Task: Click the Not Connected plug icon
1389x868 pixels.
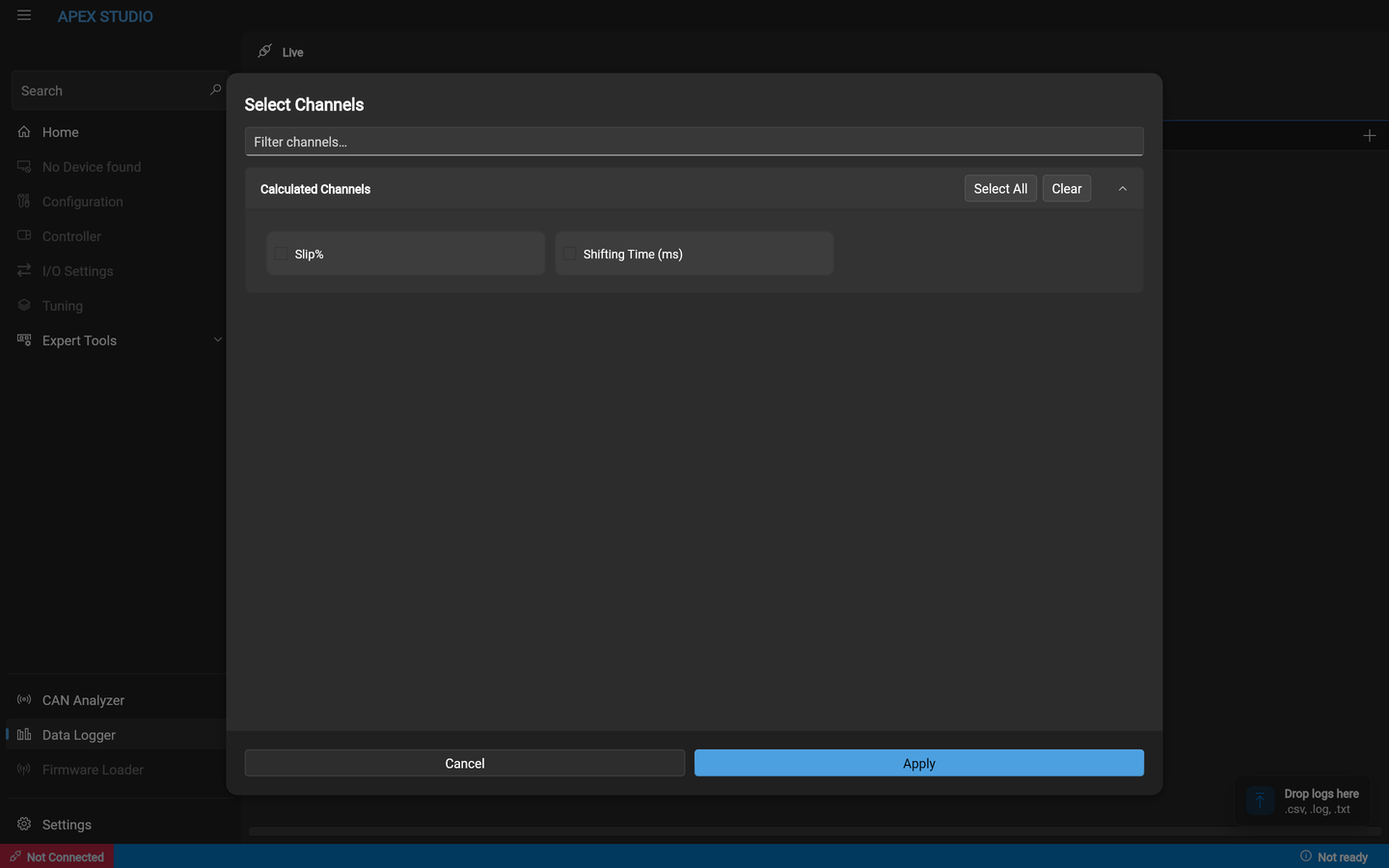Action: point(15,856)
